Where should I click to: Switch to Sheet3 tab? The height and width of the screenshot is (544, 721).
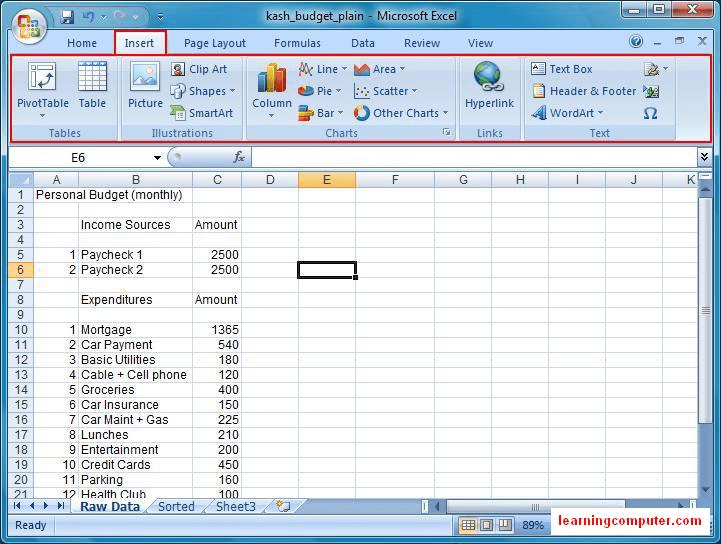235,507
